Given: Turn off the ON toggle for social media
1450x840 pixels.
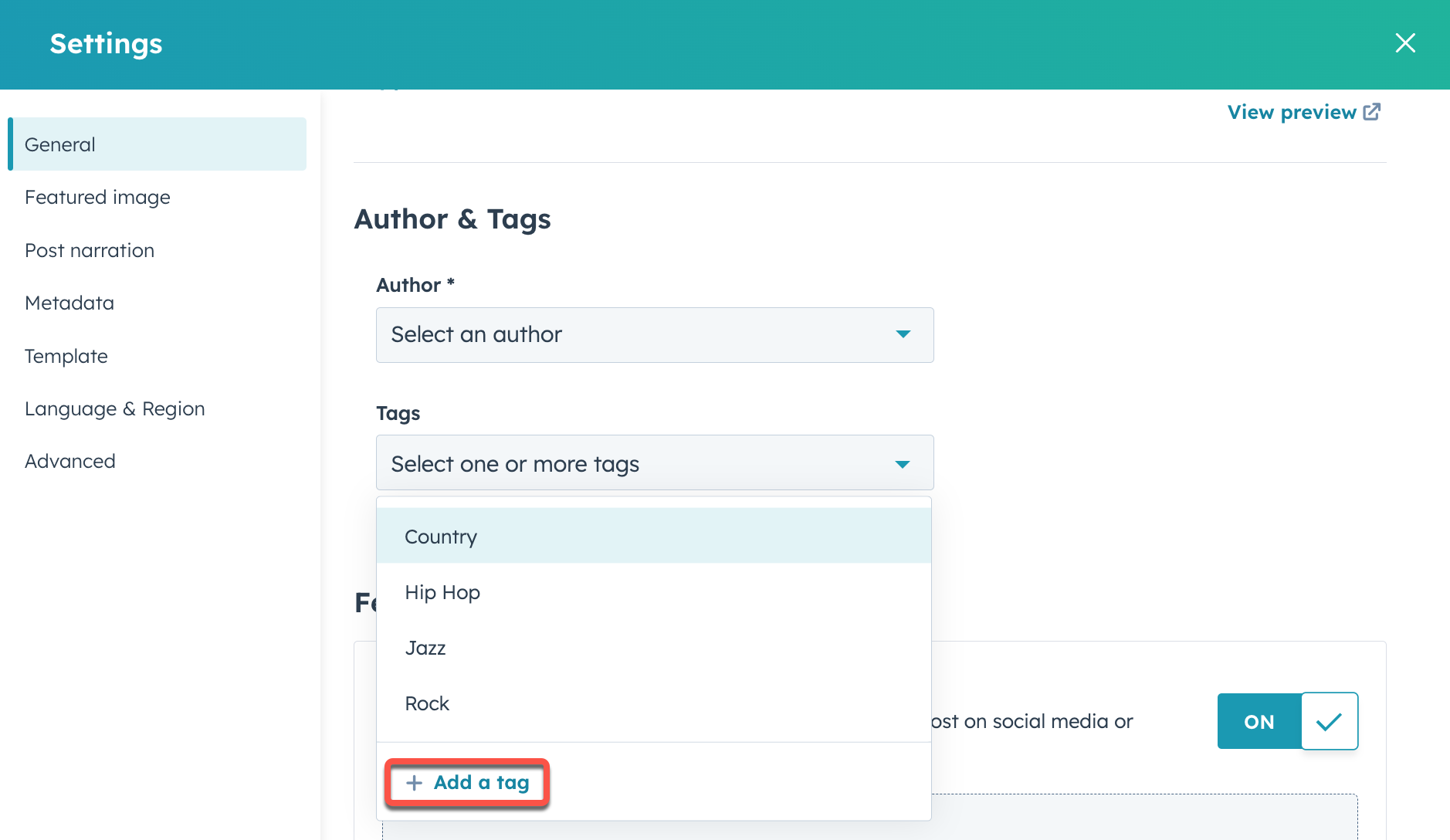Looking at the screenshot, I should (x=1258, y=721).
